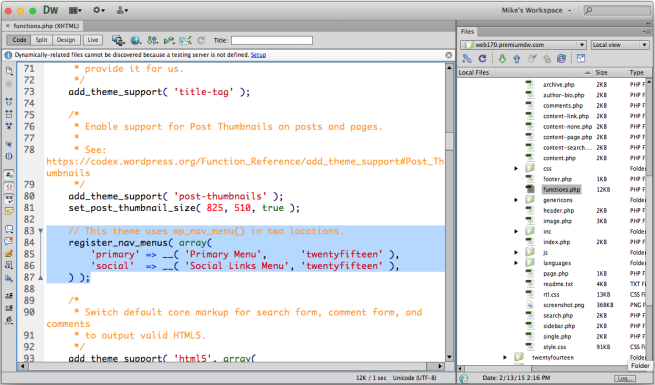655x385 pixels.
Task: Select the Files panel tab
Action: [x=467, y=32]
